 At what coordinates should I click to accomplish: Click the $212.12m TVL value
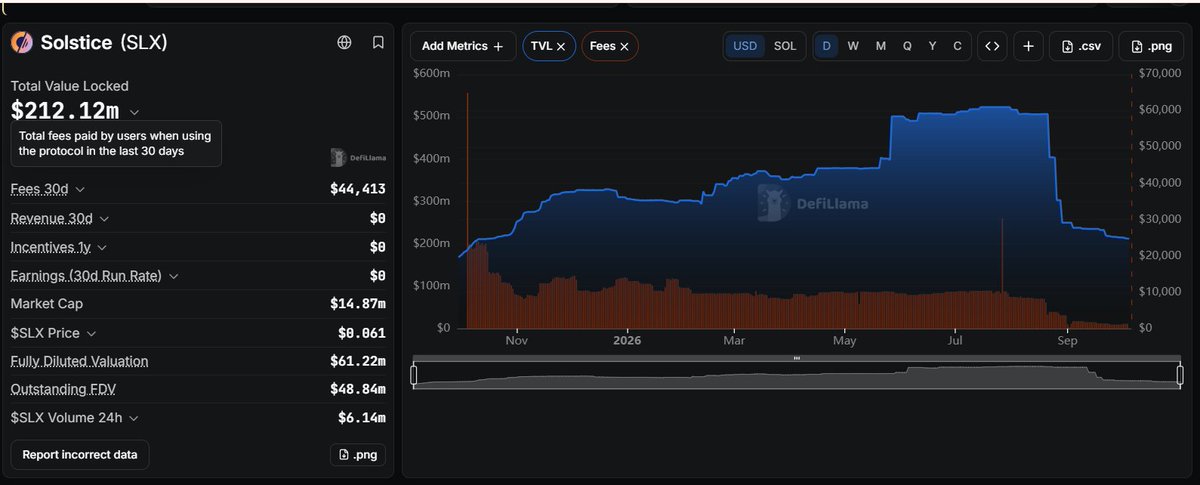click(65, 111)
